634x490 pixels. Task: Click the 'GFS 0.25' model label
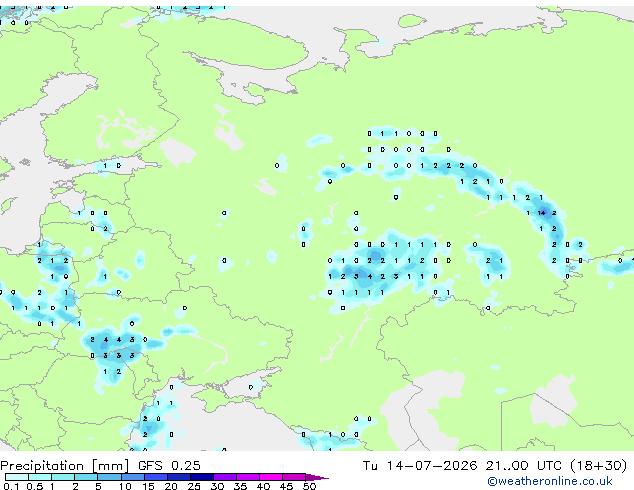point(169,466)
